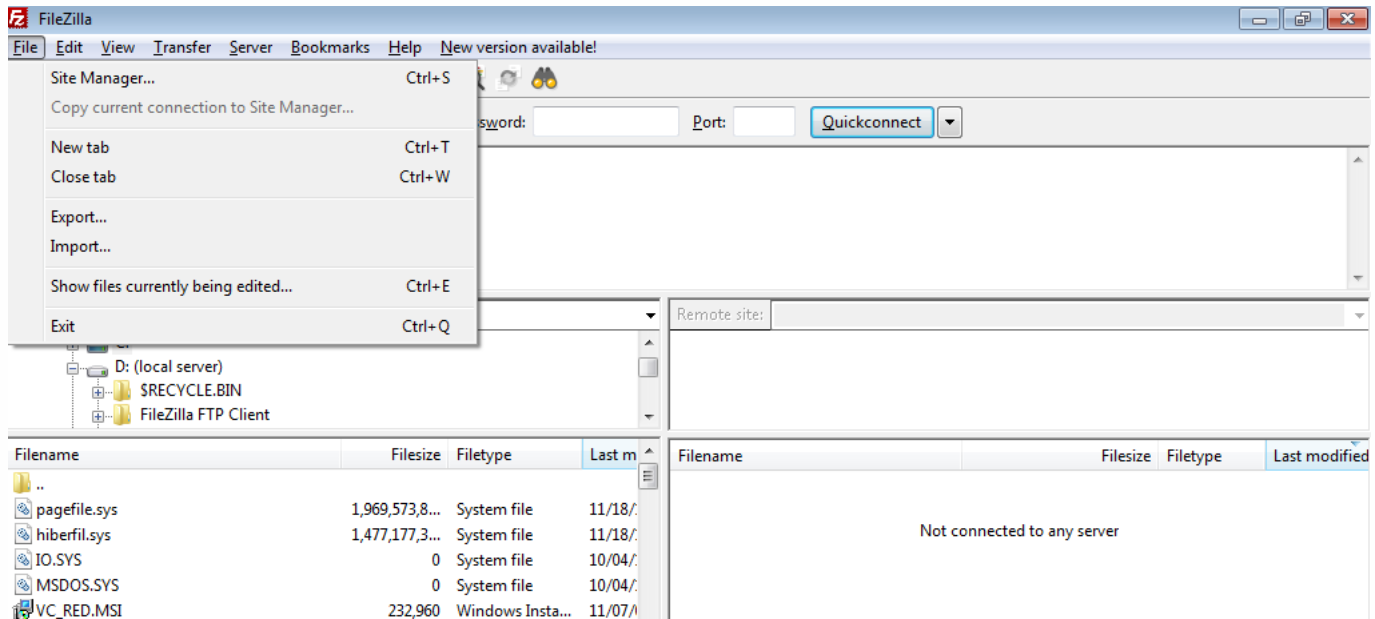Open the View menu
Viewport: 1375px width, 619px height.
pyautogui.click(x=117, y=47)
